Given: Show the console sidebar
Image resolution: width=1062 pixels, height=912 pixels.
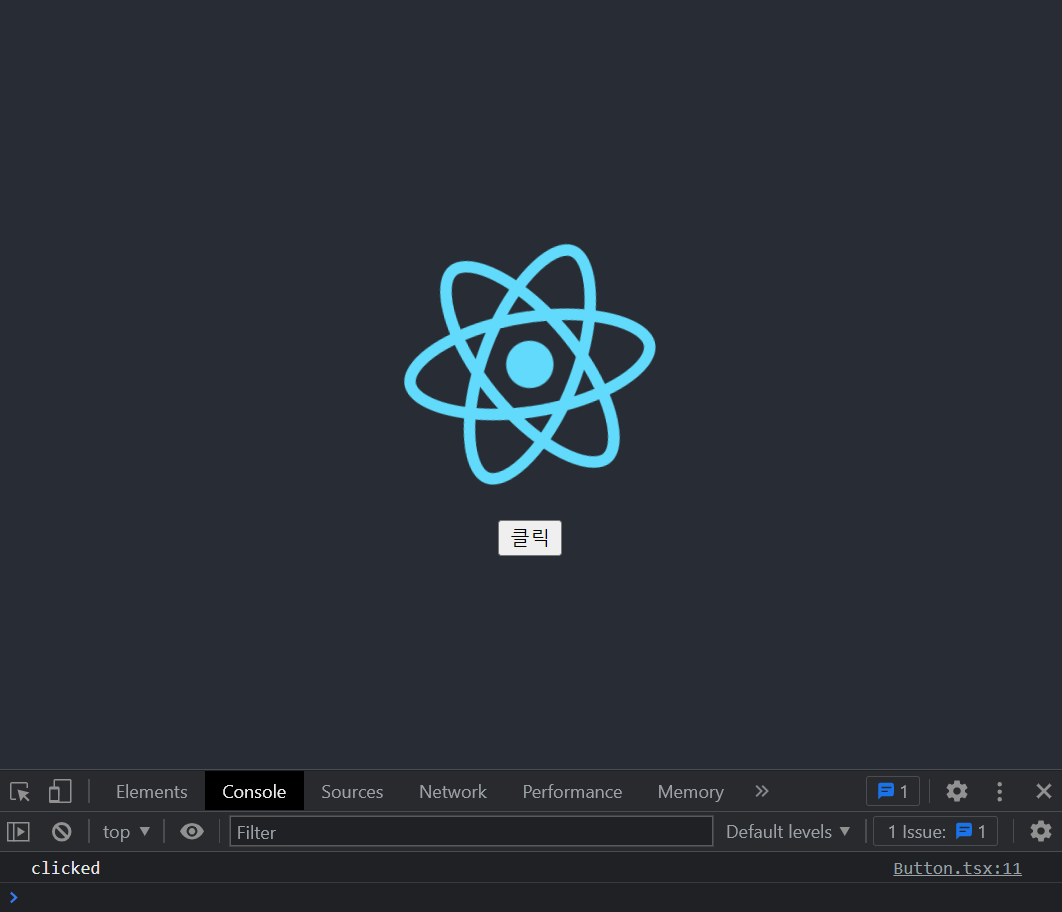Looking at the screenshot, I should coord(18,831).
